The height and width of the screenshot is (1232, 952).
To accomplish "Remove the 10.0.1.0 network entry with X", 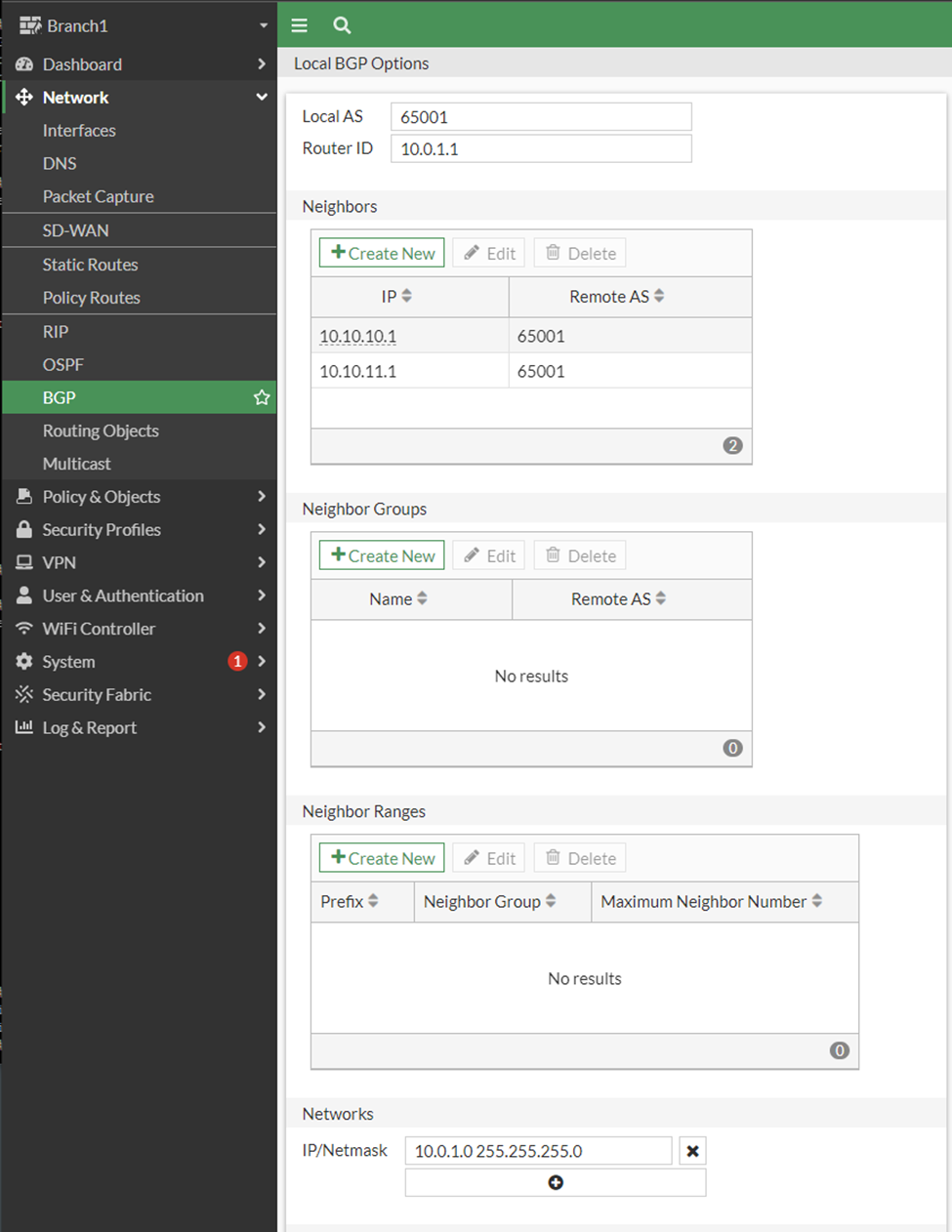I will pyautogui.click(x=691, y=1151).
